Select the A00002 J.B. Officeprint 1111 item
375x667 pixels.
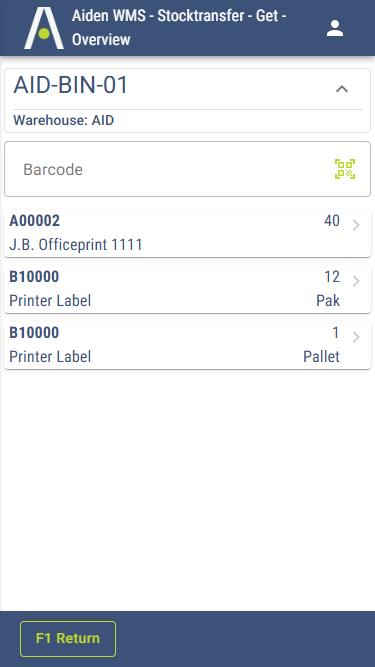(188, 233)
